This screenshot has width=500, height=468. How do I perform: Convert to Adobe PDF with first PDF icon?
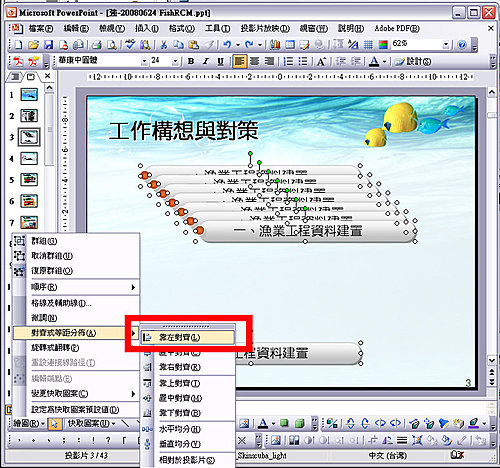pos(18,61)
